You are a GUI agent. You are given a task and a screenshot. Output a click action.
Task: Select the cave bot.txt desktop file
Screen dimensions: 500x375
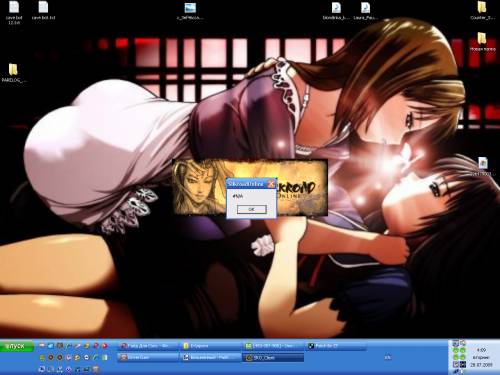click(43, 11)
